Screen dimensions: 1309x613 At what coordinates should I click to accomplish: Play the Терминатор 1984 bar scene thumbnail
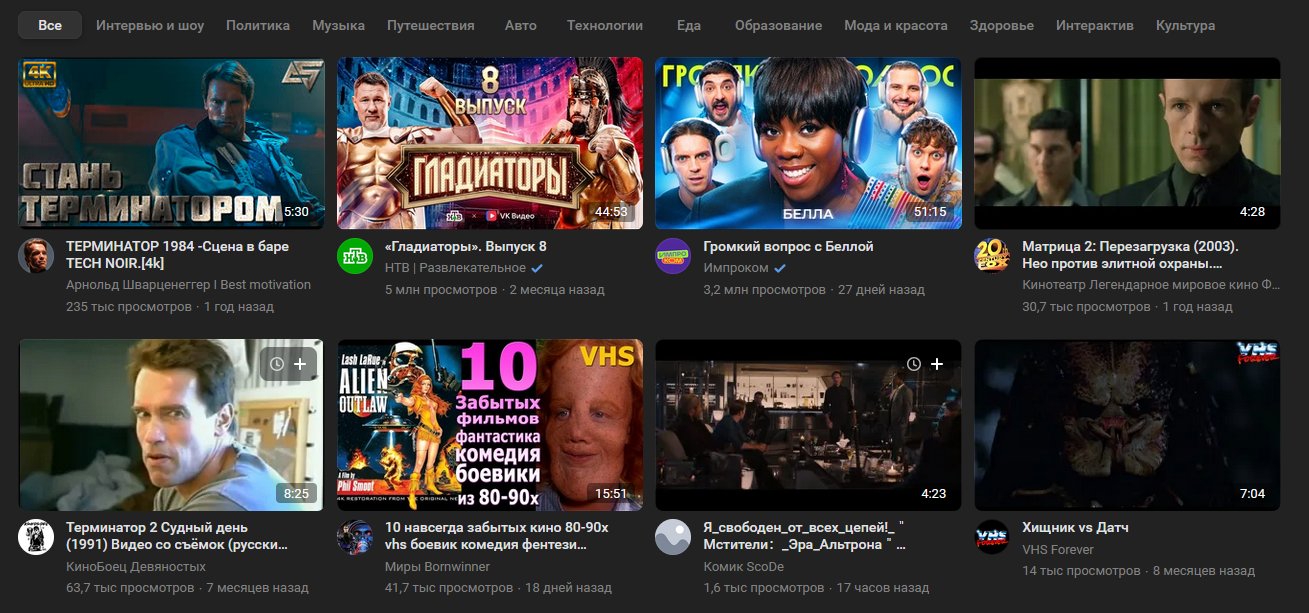pos(171,143)
